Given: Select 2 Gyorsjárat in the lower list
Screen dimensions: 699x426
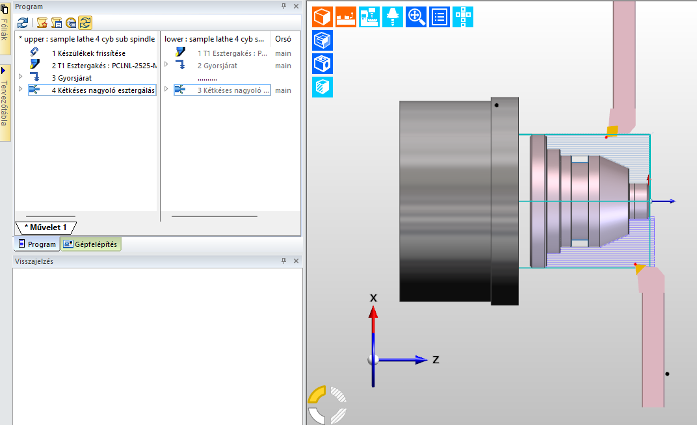Looking at the screenshot, I should coord(217,66).
